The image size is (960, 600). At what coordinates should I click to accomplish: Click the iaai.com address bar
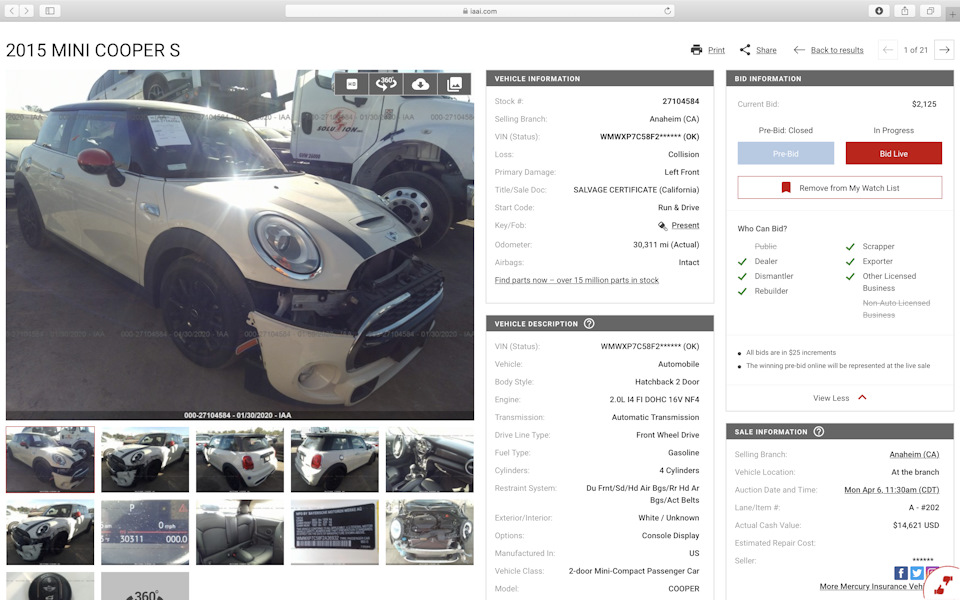pos(480,10)
